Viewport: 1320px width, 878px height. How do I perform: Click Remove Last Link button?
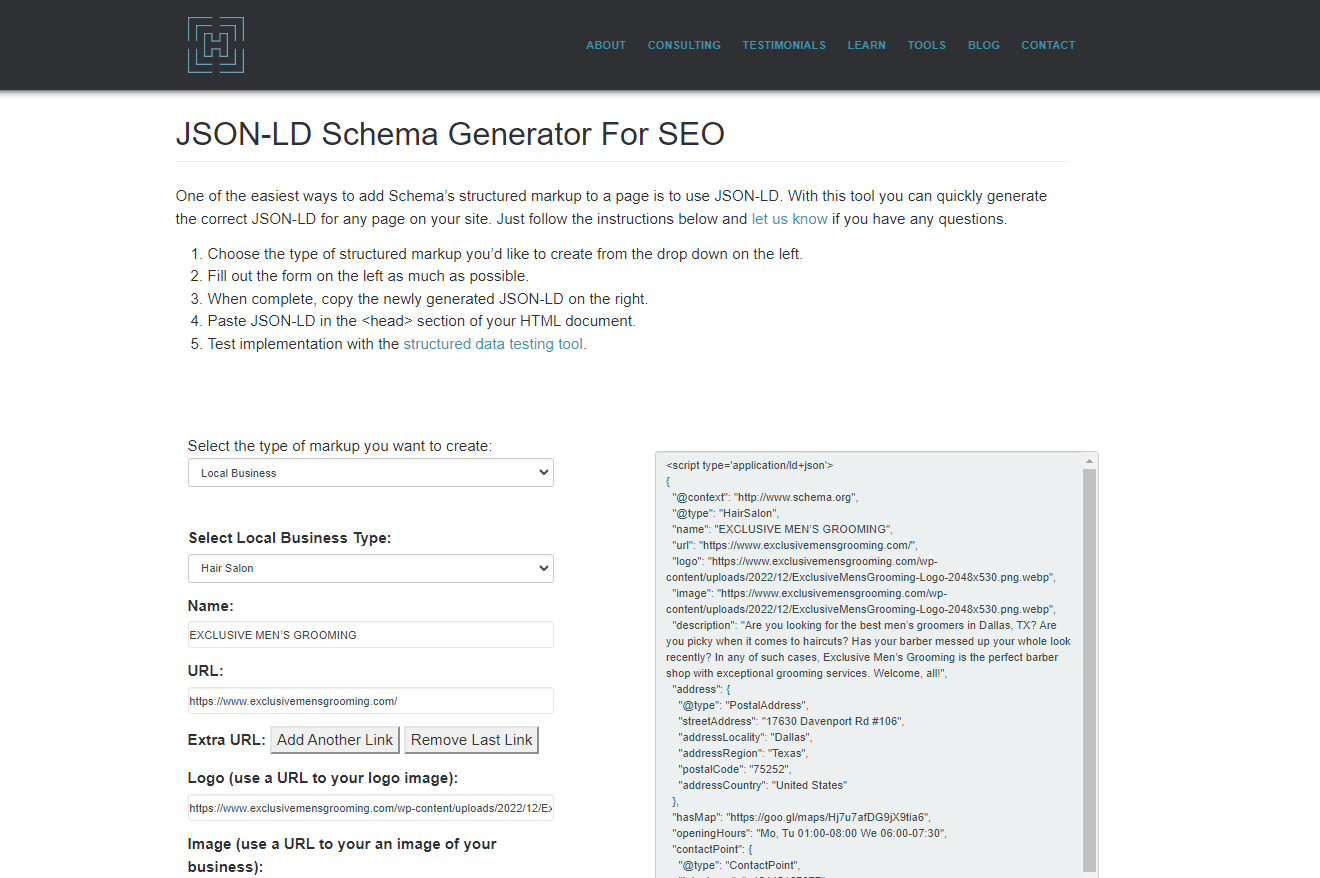click(471, 740)
